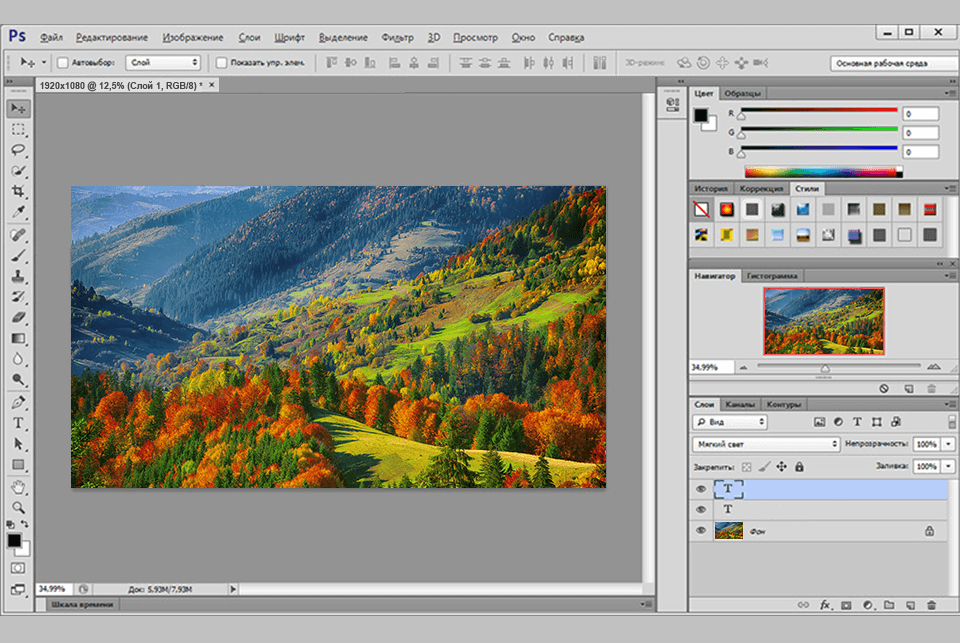The height and width of the screenshot is (643, 960).
Task: Enable the Автовыбор checkbox
Action: (x=63, y=62)
